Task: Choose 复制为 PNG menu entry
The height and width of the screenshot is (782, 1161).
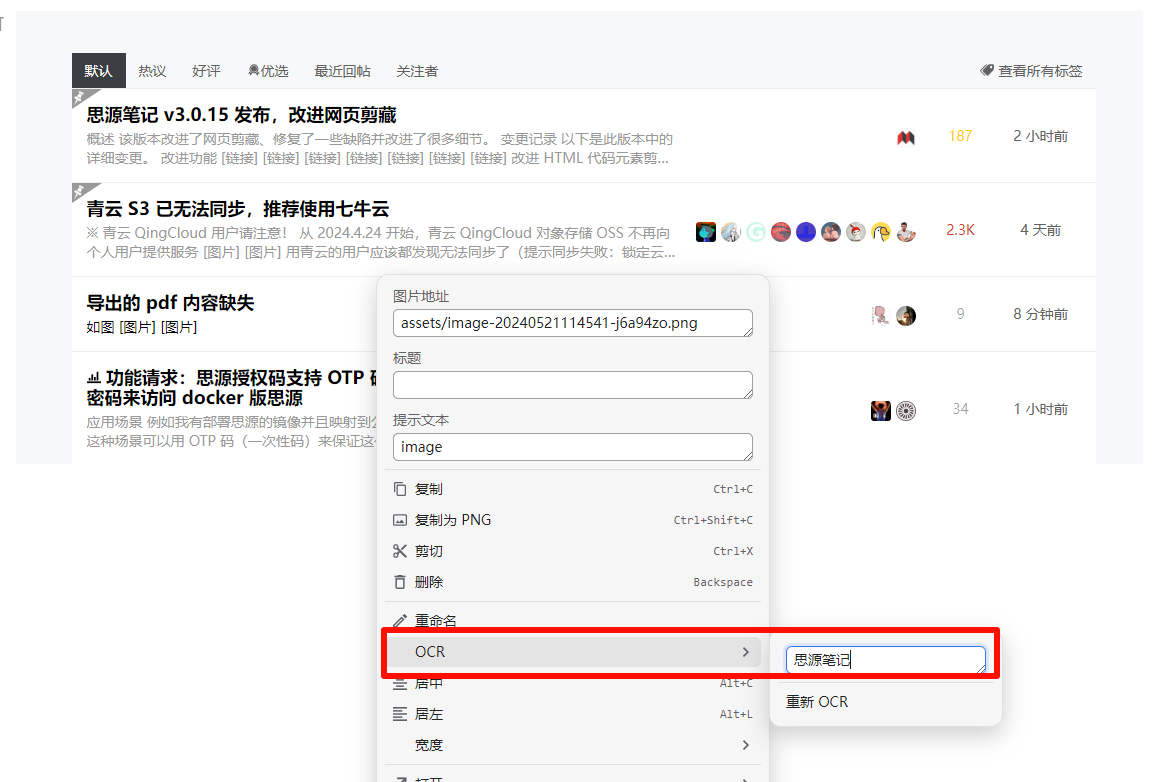Action: tap(572, 520)
